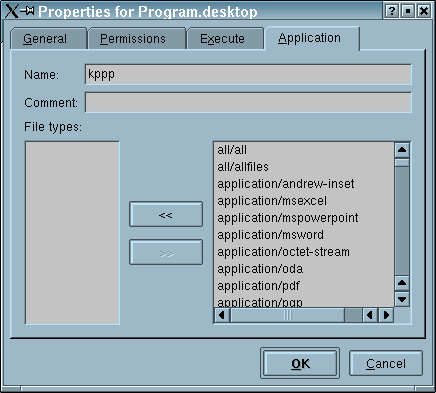Screen dimensions: 436x393
Task: Select application/msword entry
Action: click(304, 235)
